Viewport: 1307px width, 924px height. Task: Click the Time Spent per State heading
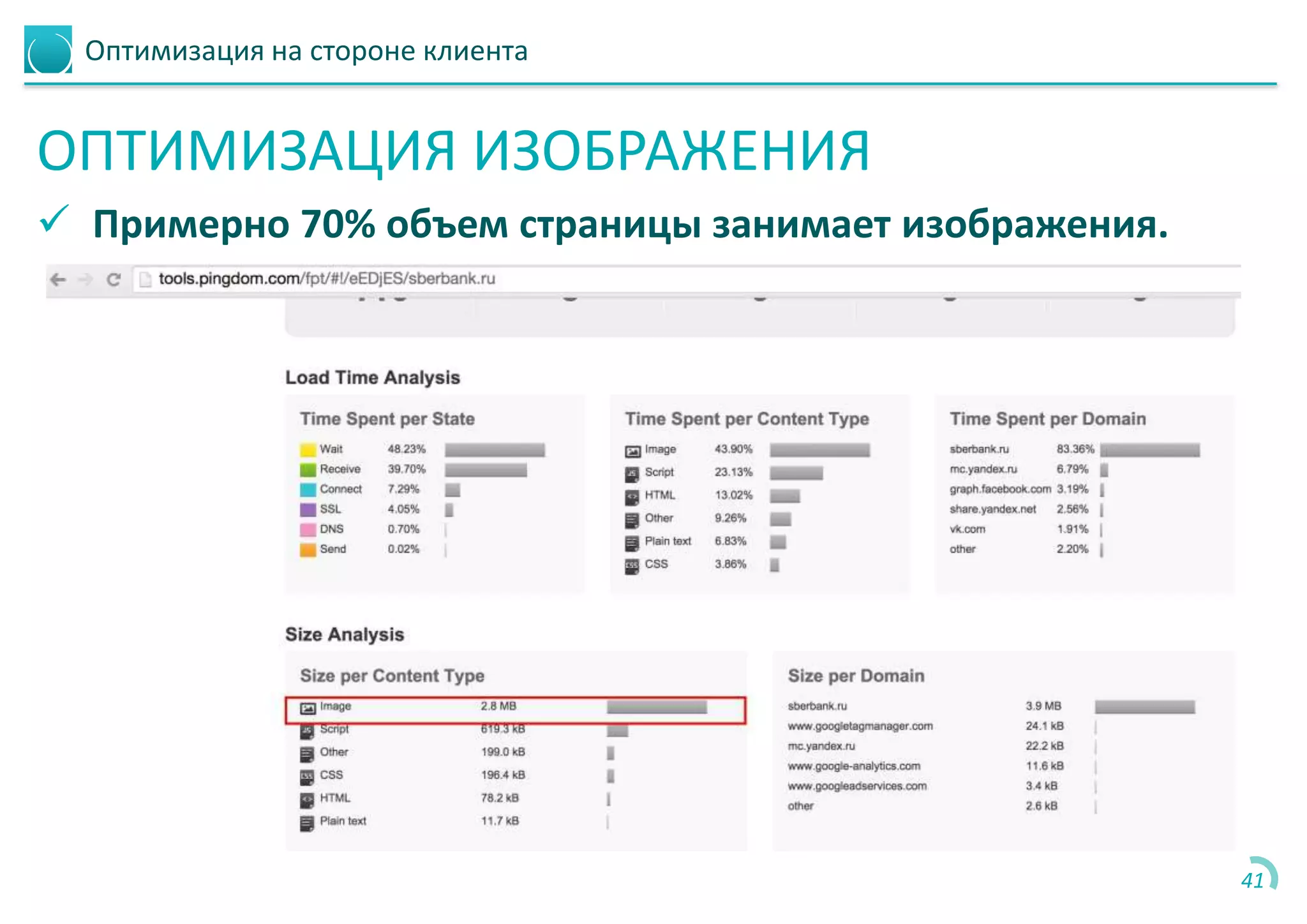pos(387,419)
